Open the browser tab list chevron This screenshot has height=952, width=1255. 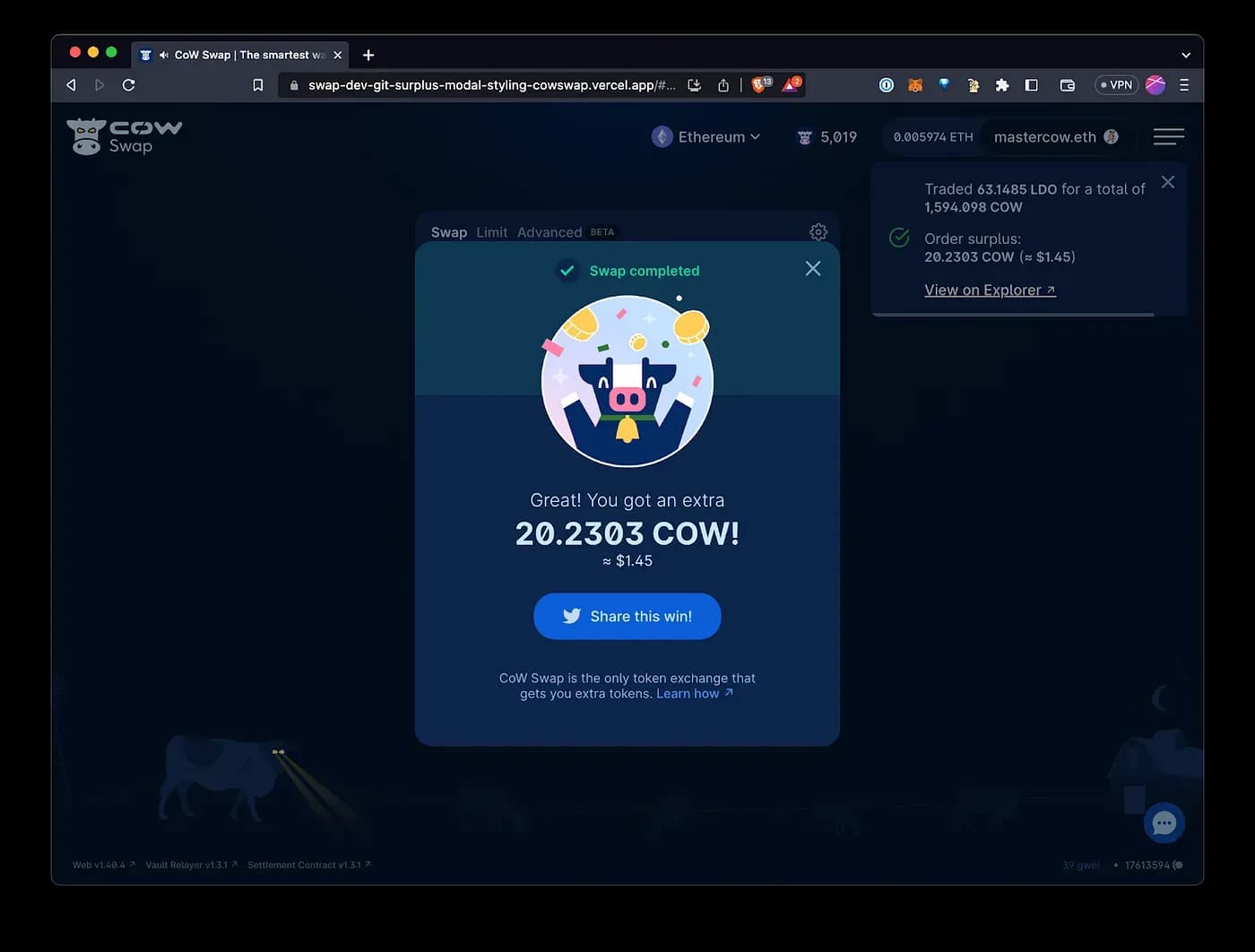1185,54
